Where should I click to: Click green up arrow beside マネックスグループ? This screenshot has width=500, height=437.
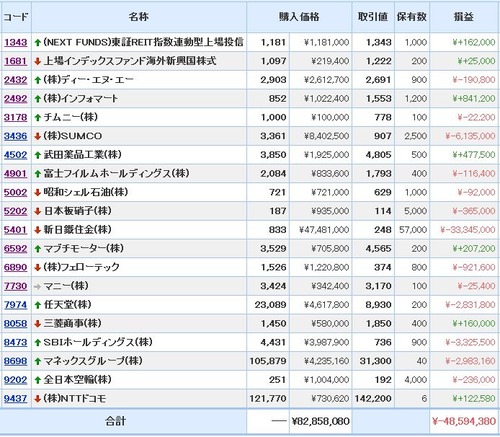click(x=38, y=361)
